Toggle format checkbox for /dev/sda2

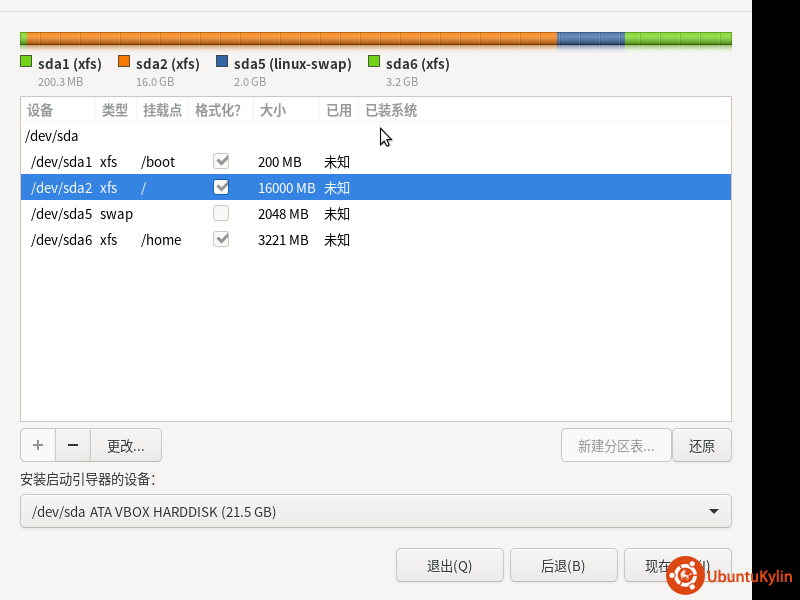click(221, 187)
